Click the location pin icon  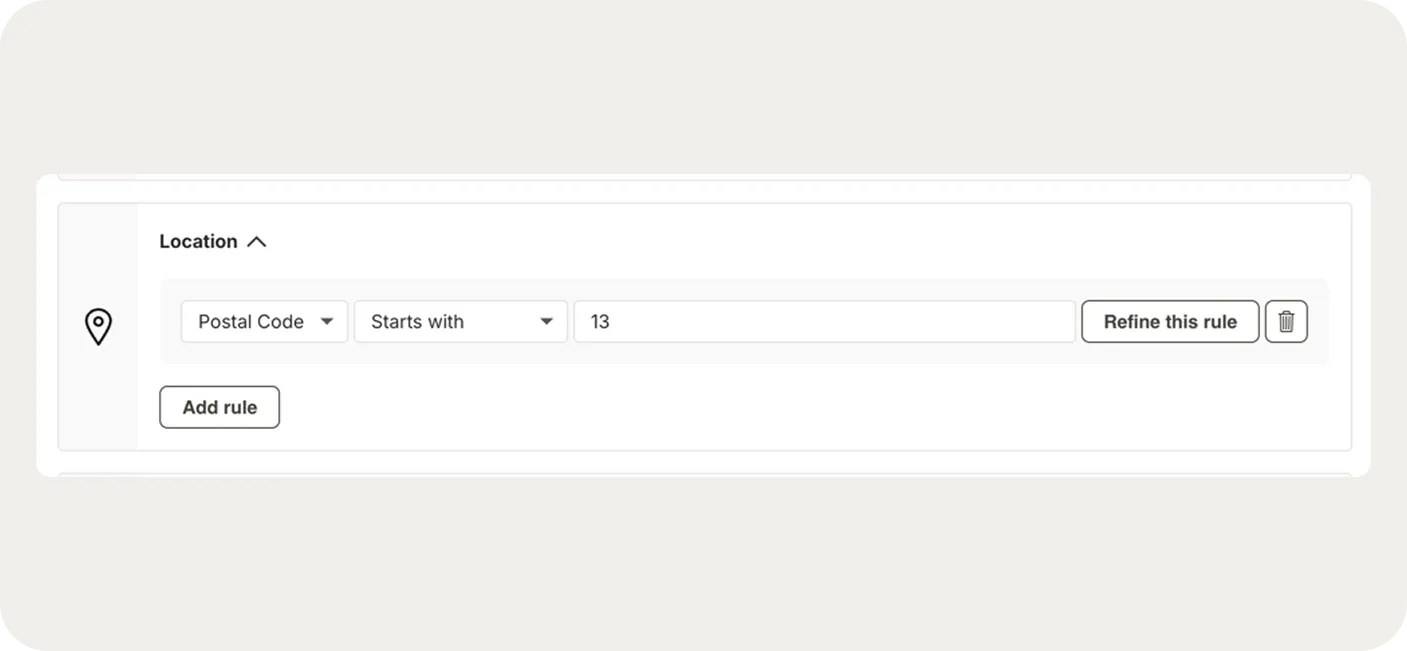[98, 327]
